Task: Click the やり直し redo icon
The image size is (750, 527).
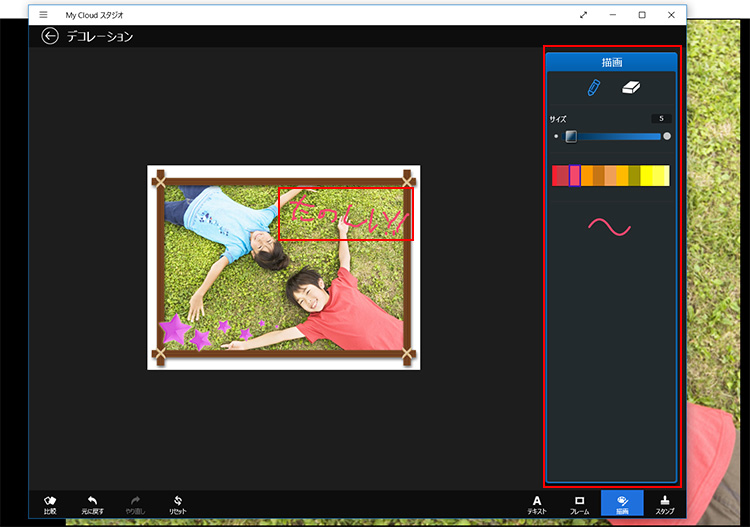Action: pyautogui.click(x=135, y=504)
